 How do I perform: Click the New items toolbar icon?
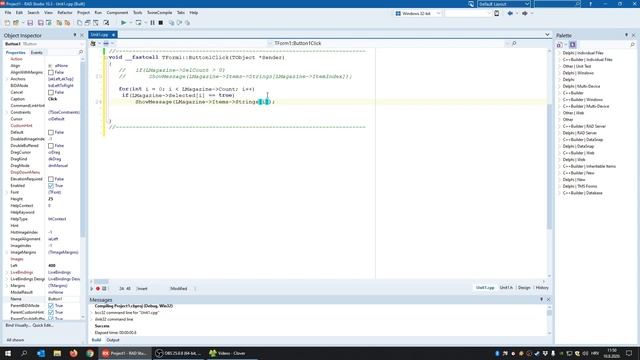click(7, 23)
